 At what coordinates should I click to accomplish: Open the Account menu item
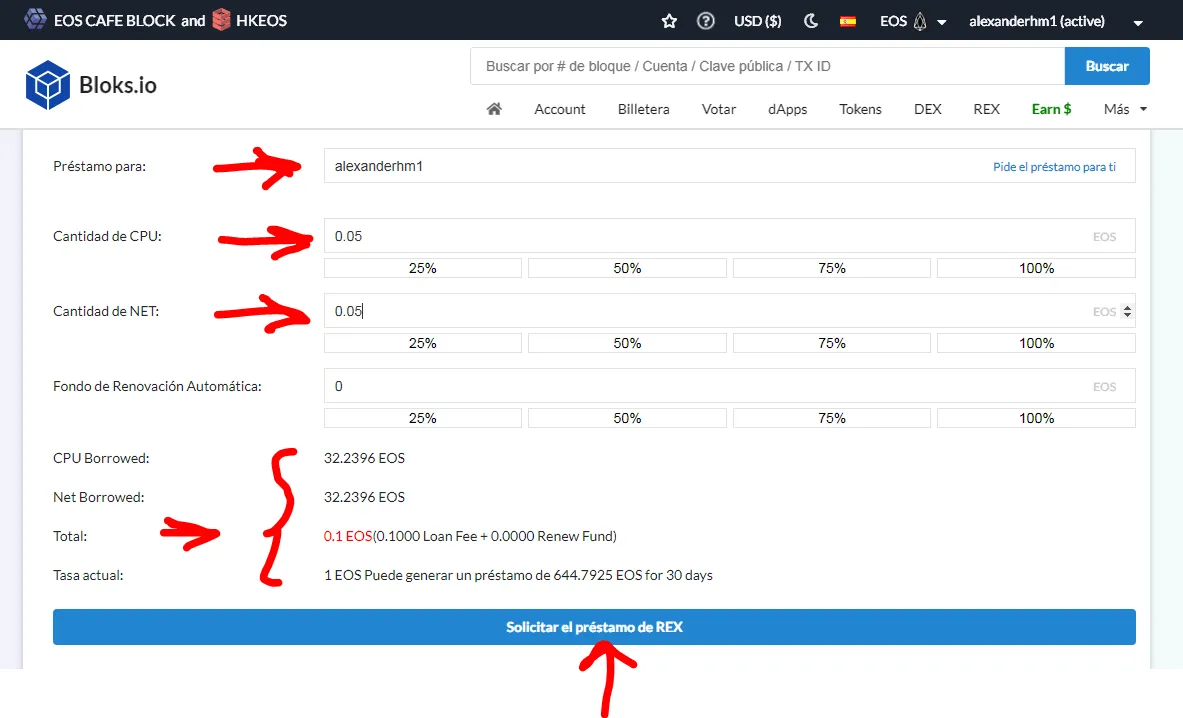coord(560,109)
